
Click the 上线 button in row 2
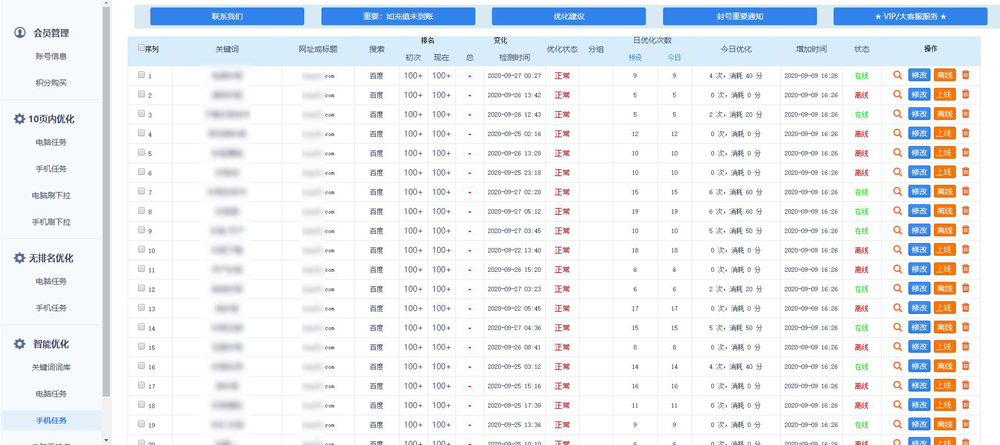point(945,95)
